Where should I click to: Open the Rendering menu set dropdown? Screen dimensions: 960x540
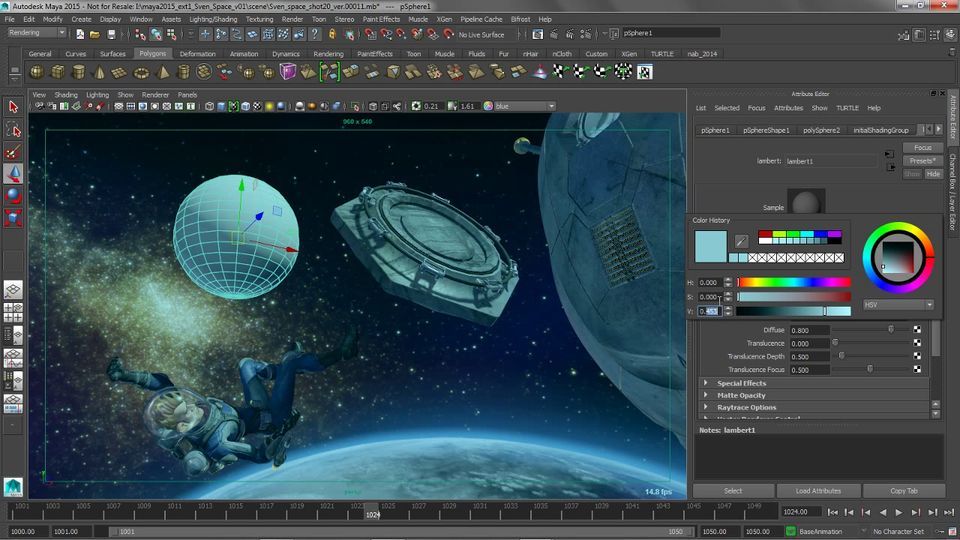(36, 32)
